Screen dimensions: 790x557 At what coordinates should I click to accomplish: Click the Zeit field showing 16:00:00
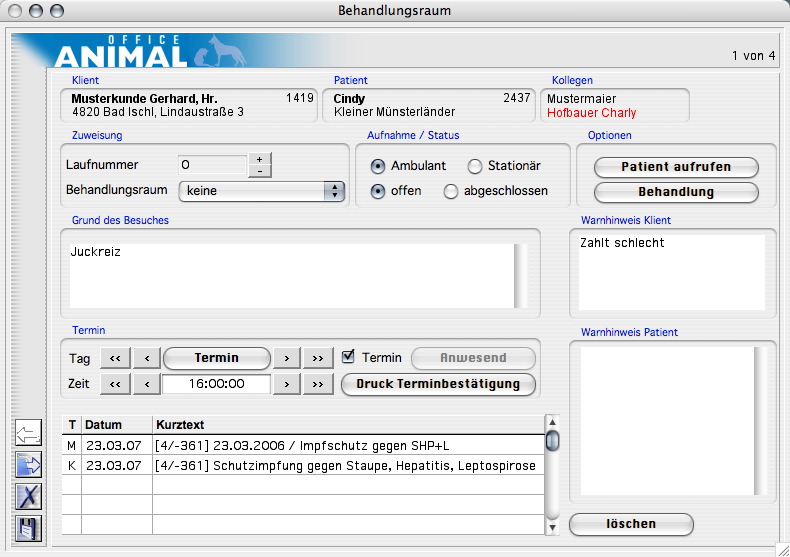point(217,384)
